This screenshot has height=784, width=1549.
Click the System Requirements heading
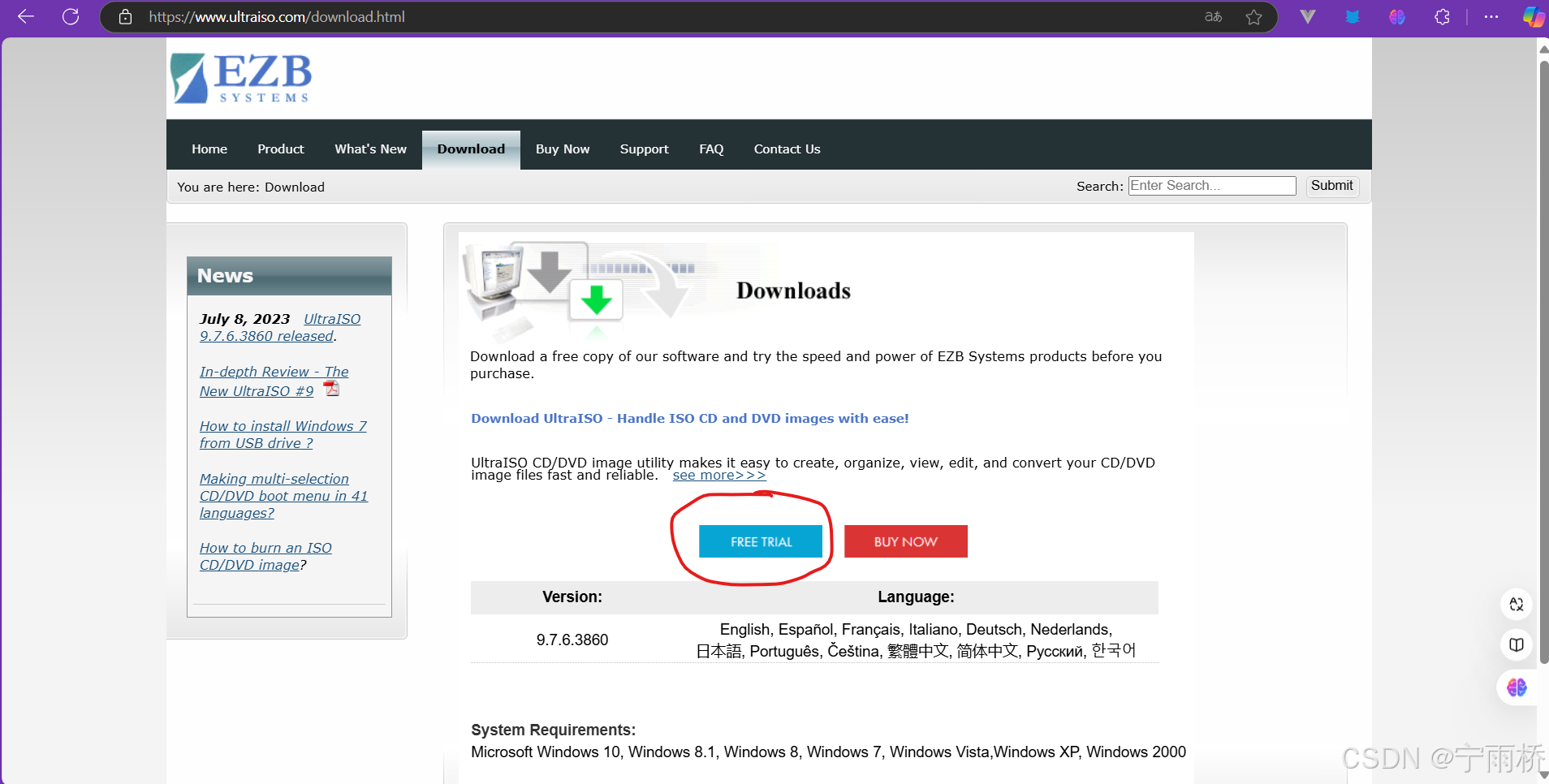tap(553, 730)
